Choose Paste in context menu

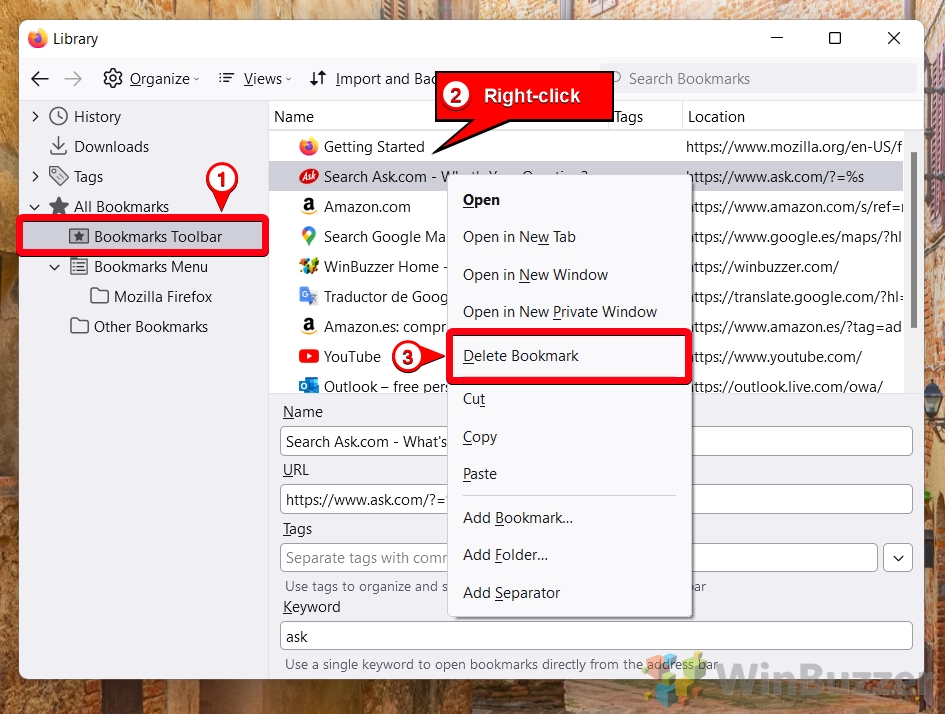(x=570, y=474)
